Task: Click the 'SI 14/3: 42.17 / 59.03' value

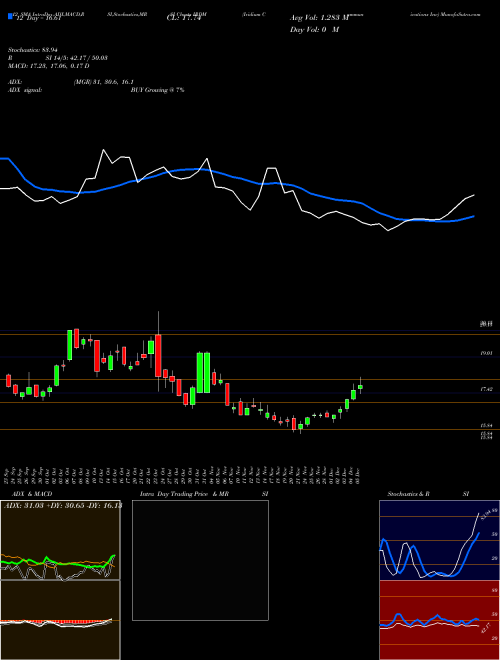Action: pyautogui.click(x=77, y=58)
